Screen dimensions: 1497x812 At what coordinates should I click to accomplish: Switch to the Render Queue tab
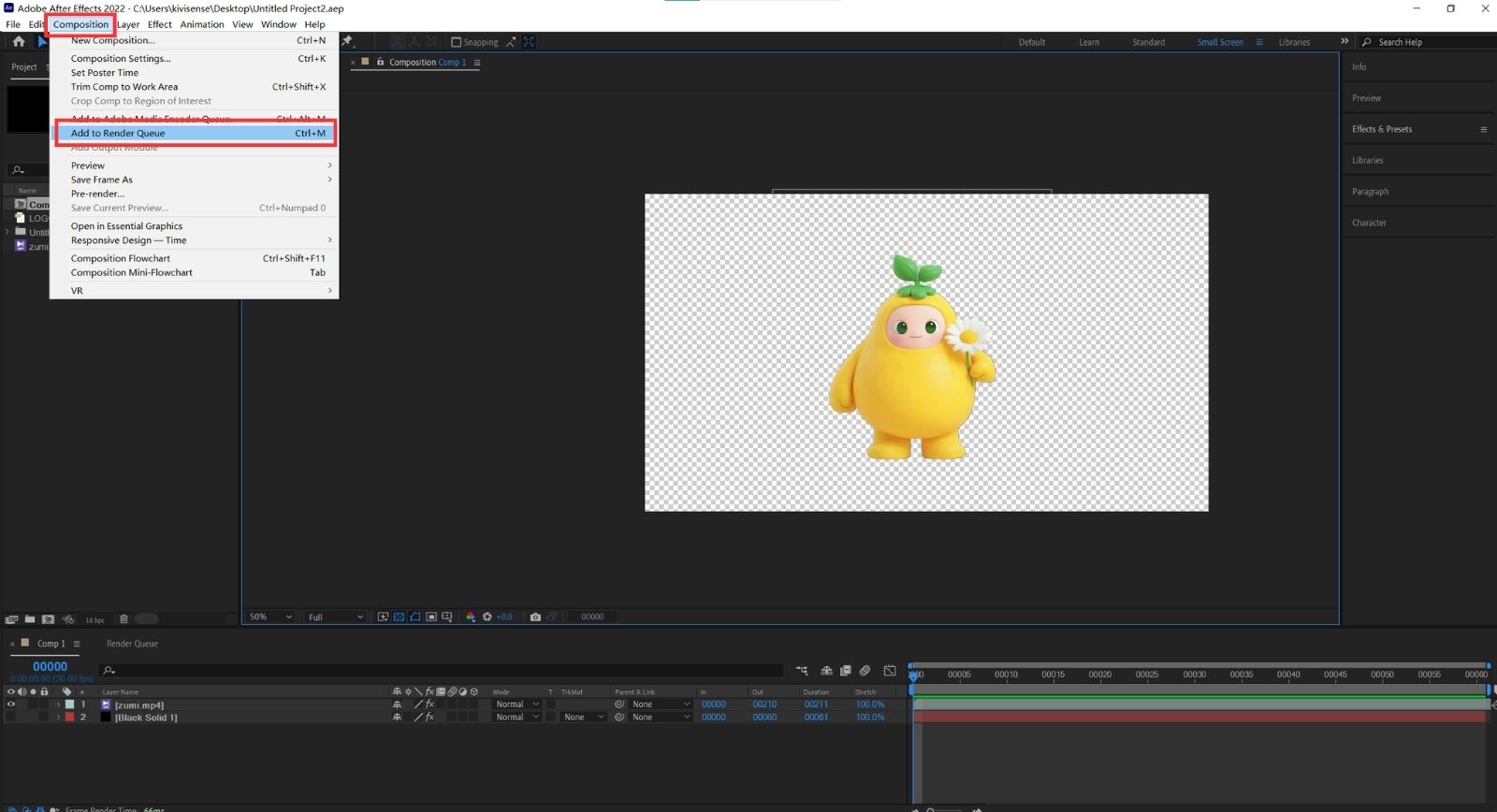pyautogui.click(x=132, y=644)
